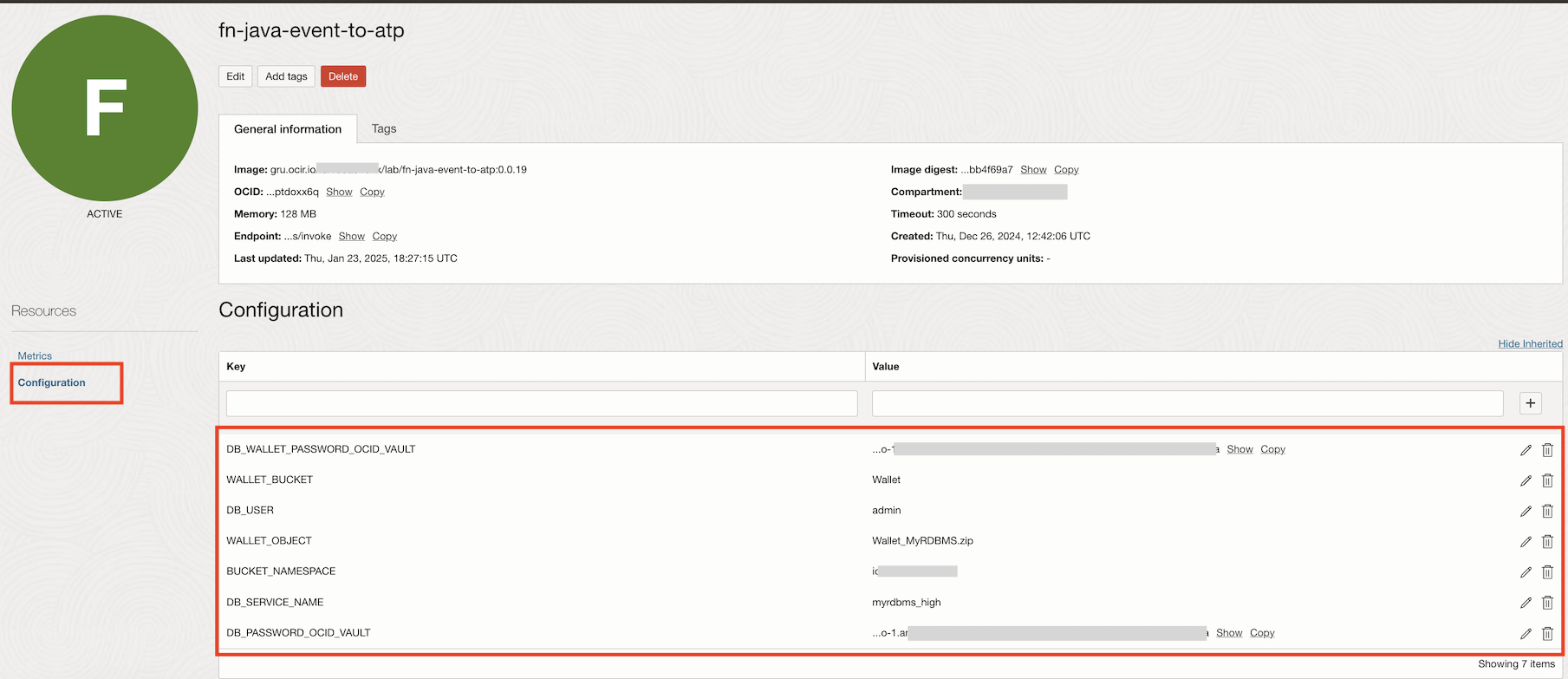Show the full Image digest
1568x679 pixels.
click(x=1033, y=170)
